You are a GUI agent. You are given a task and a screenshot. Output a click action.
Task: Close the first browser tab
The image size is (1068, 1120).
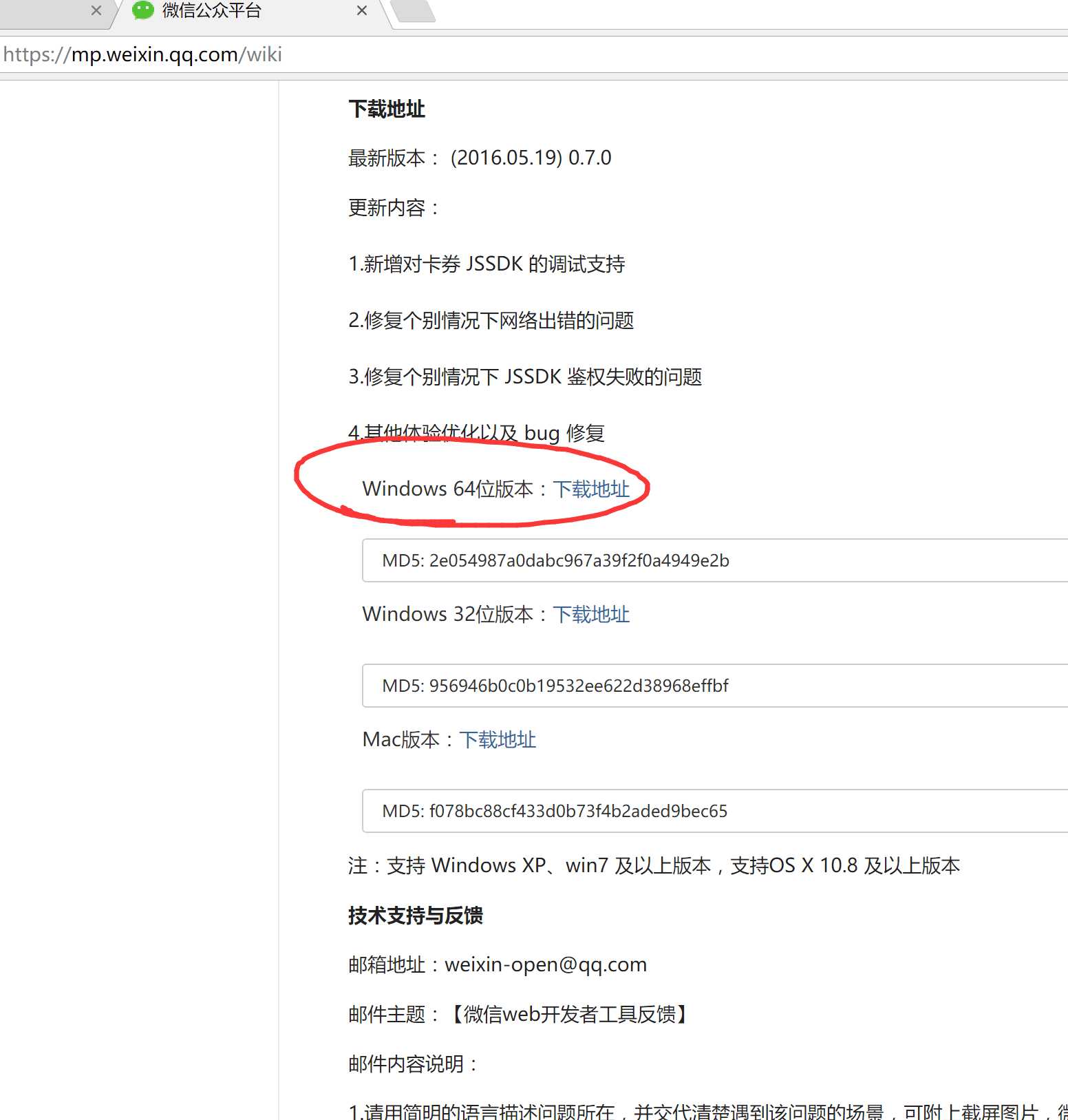coord(96,10)
